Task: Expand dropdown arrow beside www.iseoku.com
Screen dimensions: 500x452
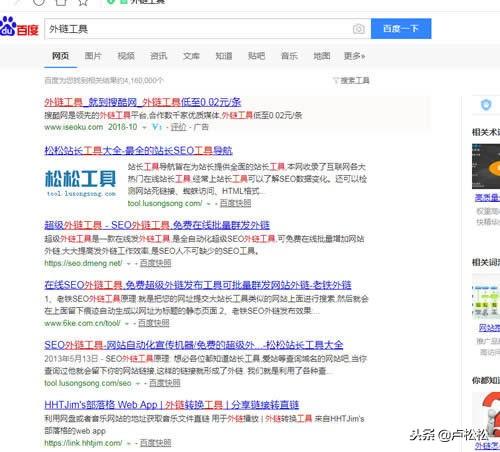Action: 144,127
